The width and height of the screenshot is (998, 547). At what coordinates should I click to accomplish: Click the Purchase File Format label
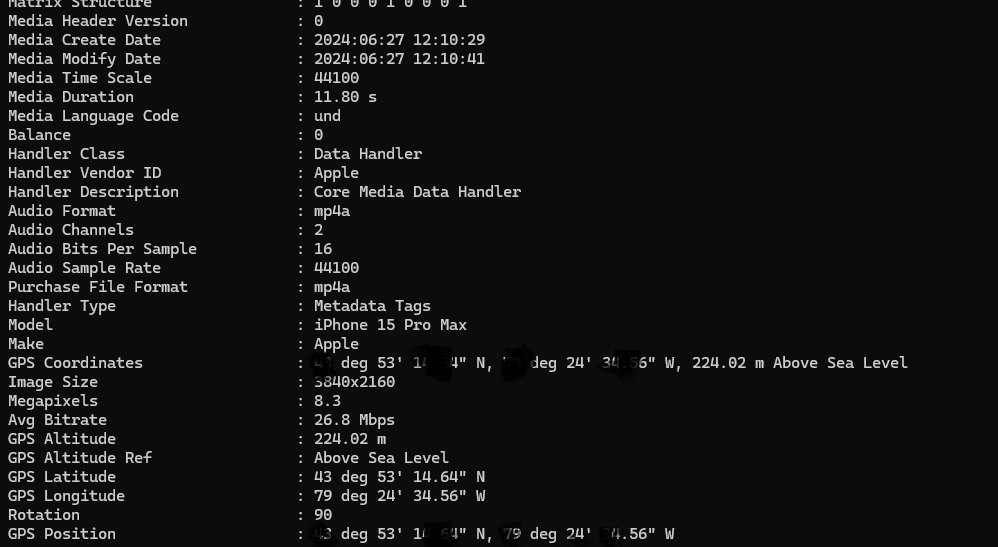[x=98, y=287]
